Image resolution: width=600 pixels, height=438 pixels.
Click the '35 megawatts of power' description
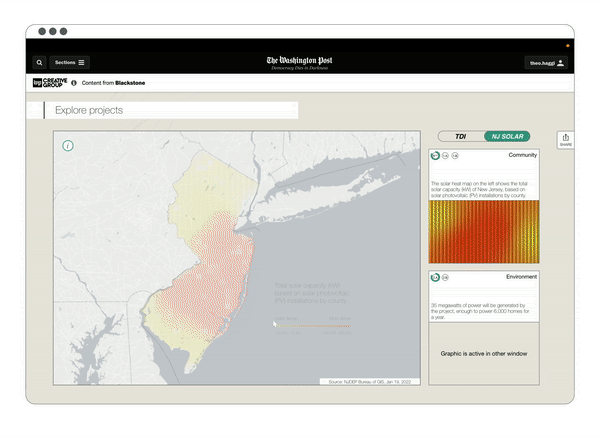click(x=480, y=311)
